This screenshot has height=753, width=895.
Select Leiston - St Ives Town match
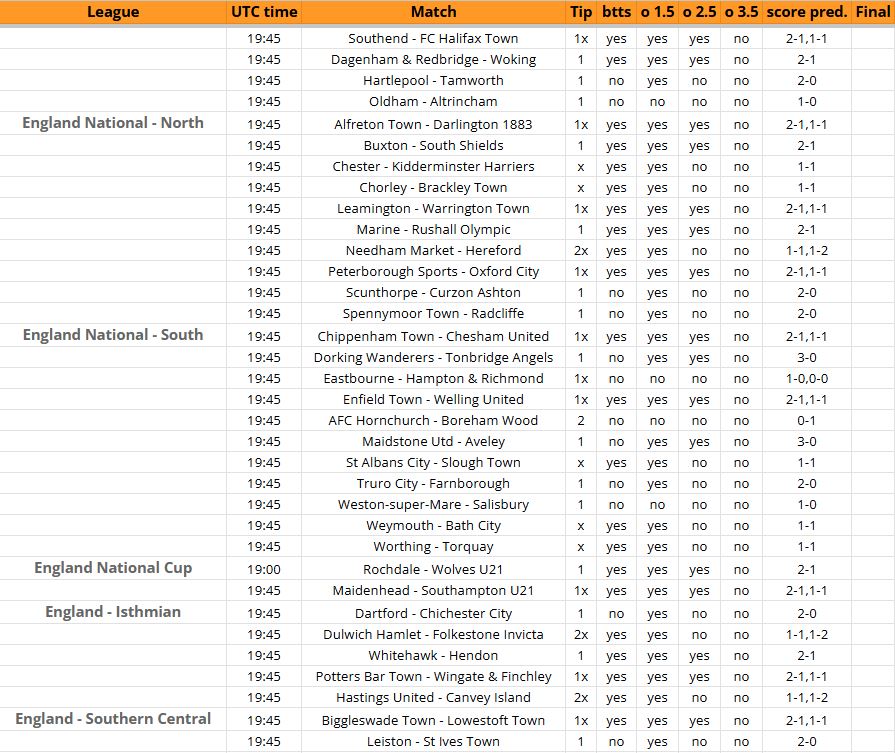(433, 742)
